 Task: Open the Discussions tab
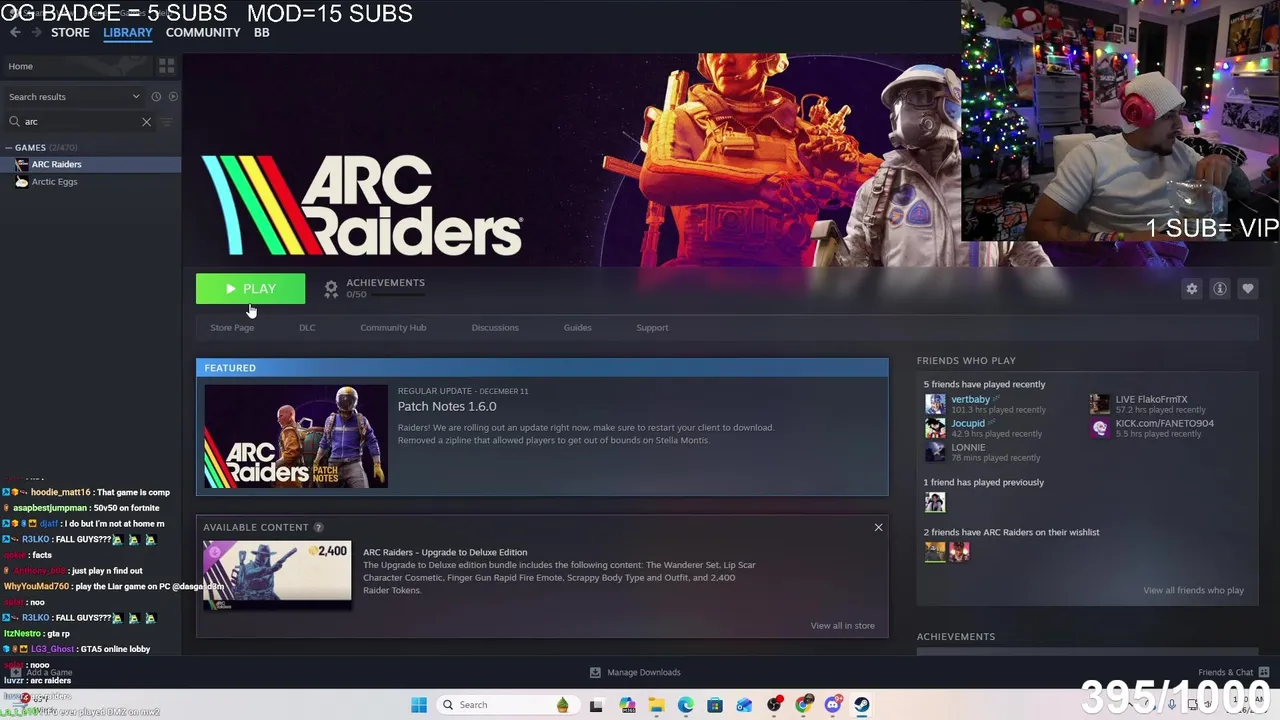coord(495,328)
